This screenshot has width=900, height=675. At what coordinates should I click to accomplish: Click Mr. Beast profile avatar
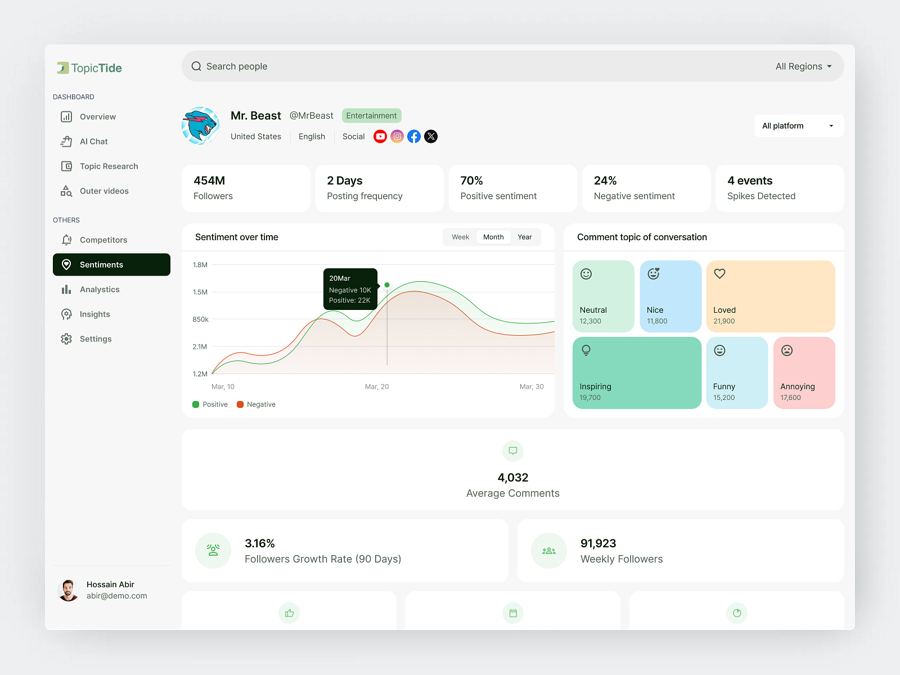click(x=200, y=125)
